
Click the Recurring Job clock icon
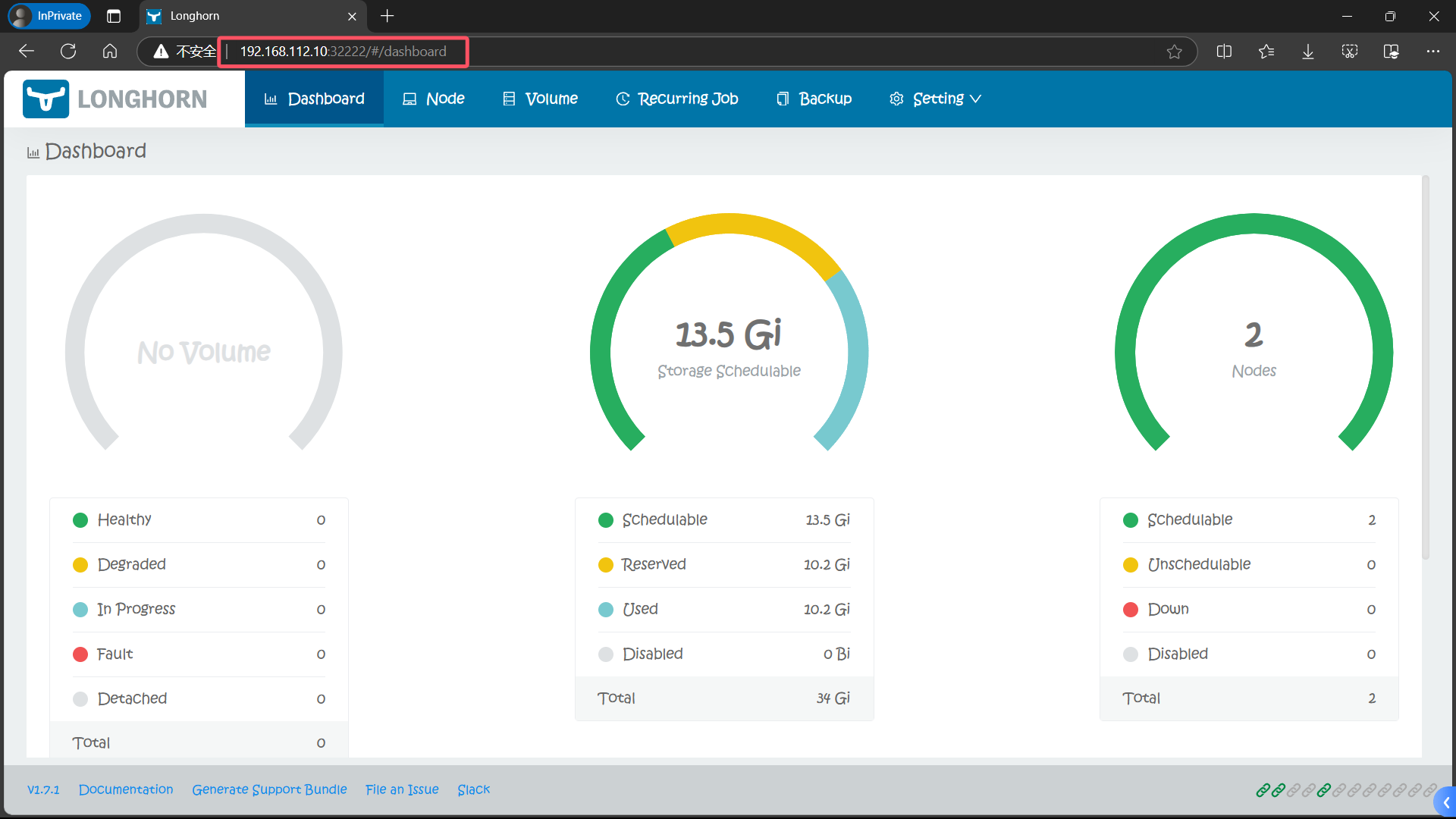pos(623,99)
